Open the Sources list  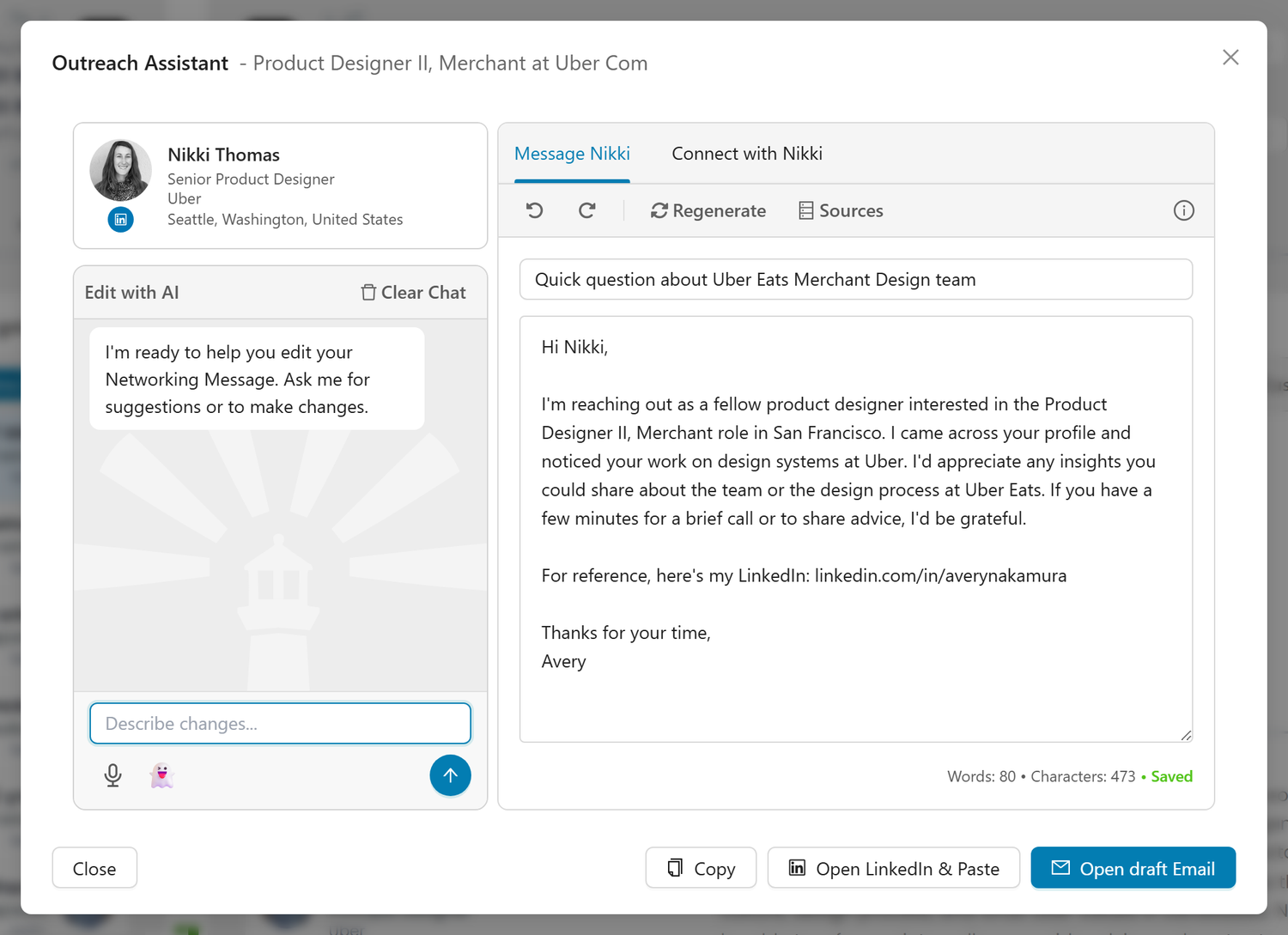(x=841, y=210)
